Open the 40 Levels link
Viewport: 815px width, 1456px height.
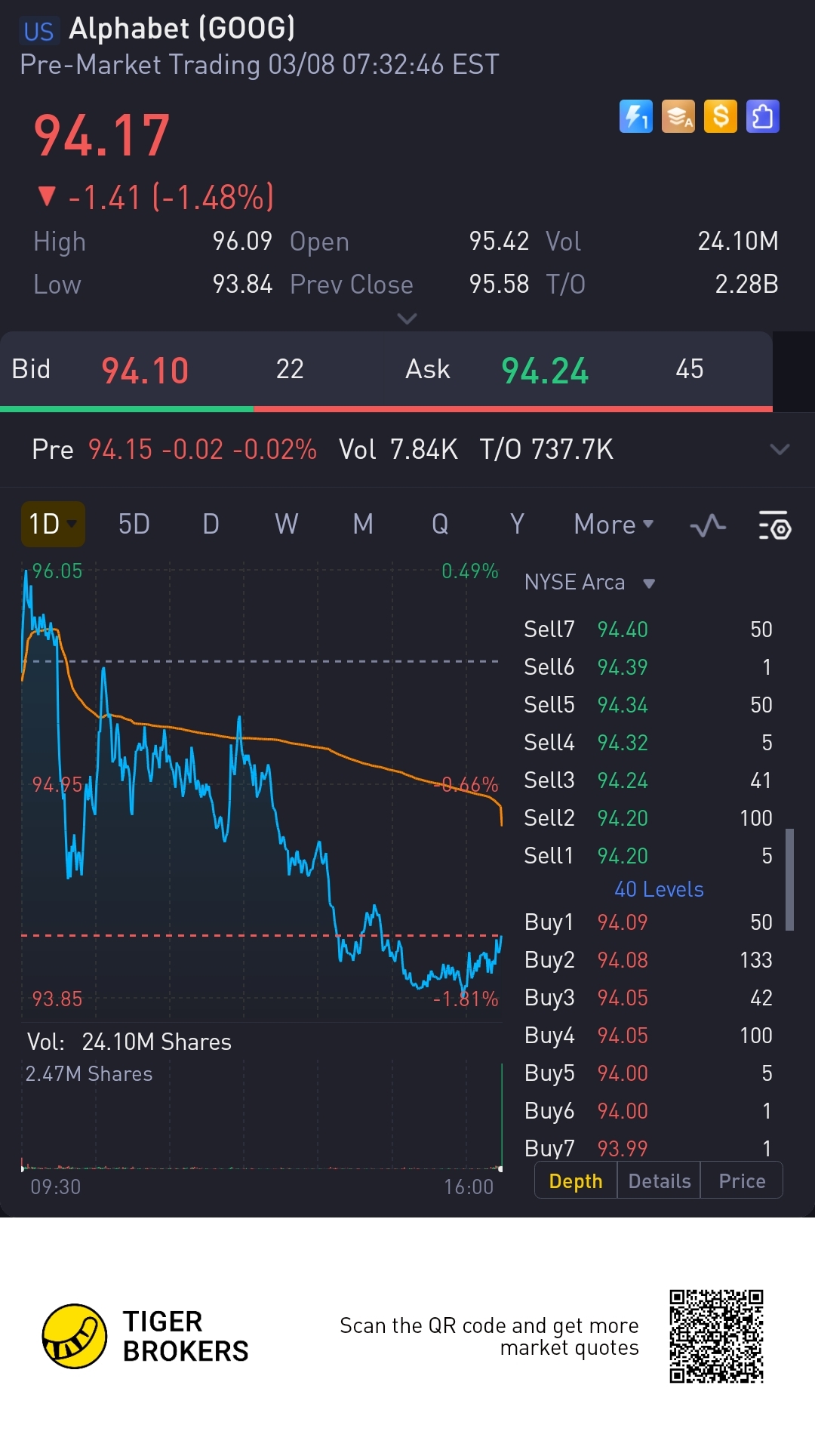pyautogui.click(x=659, y=889)
